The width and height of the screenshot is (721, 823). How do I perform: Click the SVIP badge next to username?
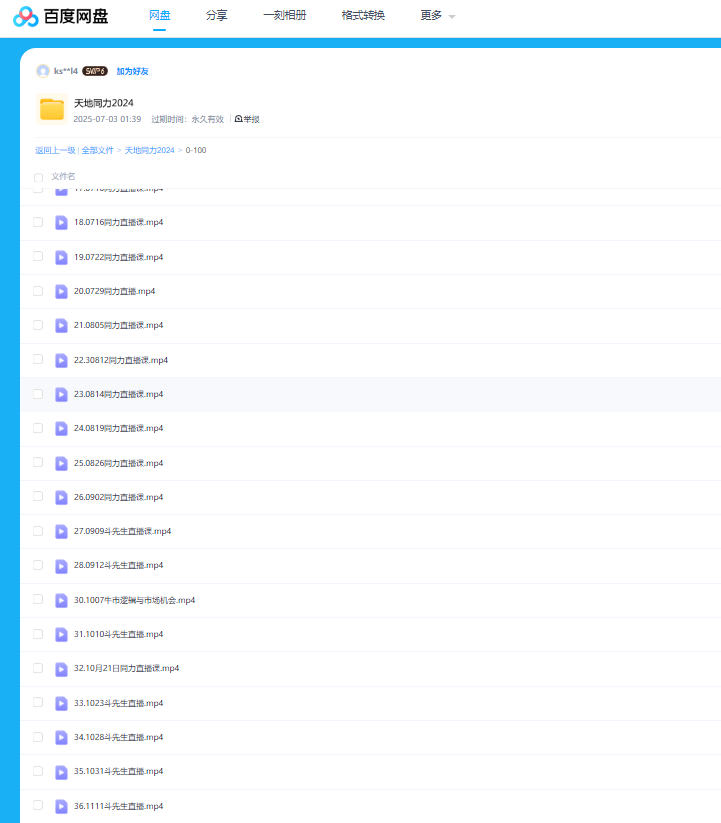[95, 71]
